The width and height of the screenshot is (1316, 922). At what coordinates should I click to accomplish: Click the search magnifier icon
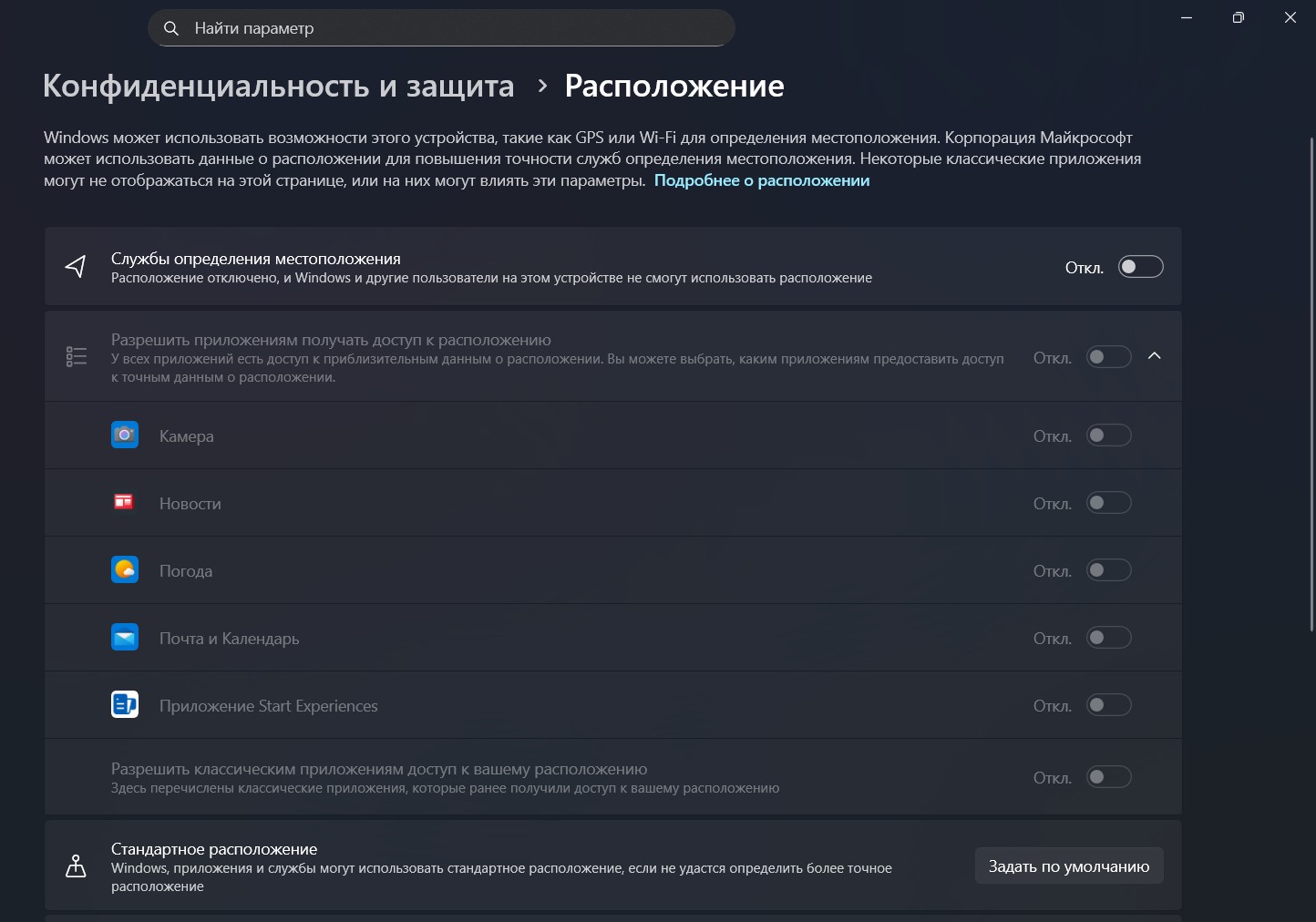[x=170, y=28]
